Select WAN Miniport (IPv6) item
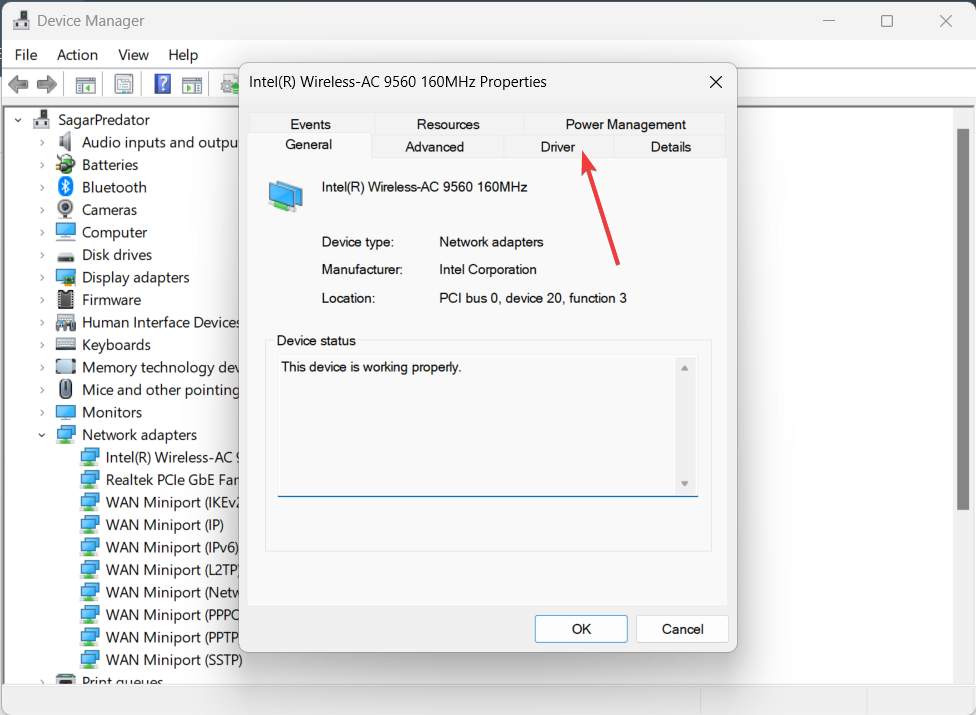Image resolution: width=976 pixels, height=715 pixels. pyautogui.click(x=159, y=547)
